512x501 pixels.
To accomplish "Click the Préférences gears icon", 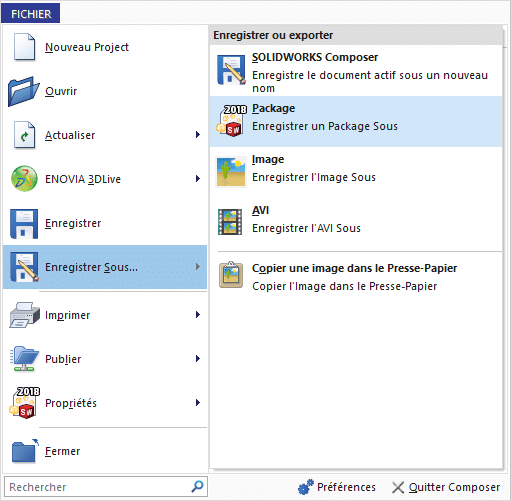I will tap(305, 487).
